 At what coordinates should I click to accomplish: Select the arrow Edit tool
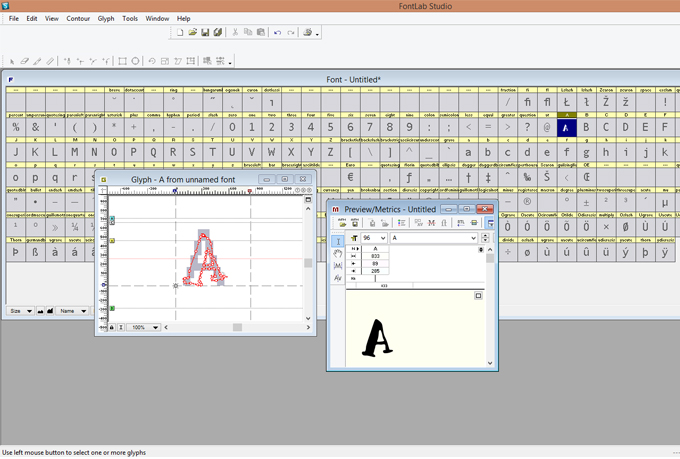click(12, 62)
